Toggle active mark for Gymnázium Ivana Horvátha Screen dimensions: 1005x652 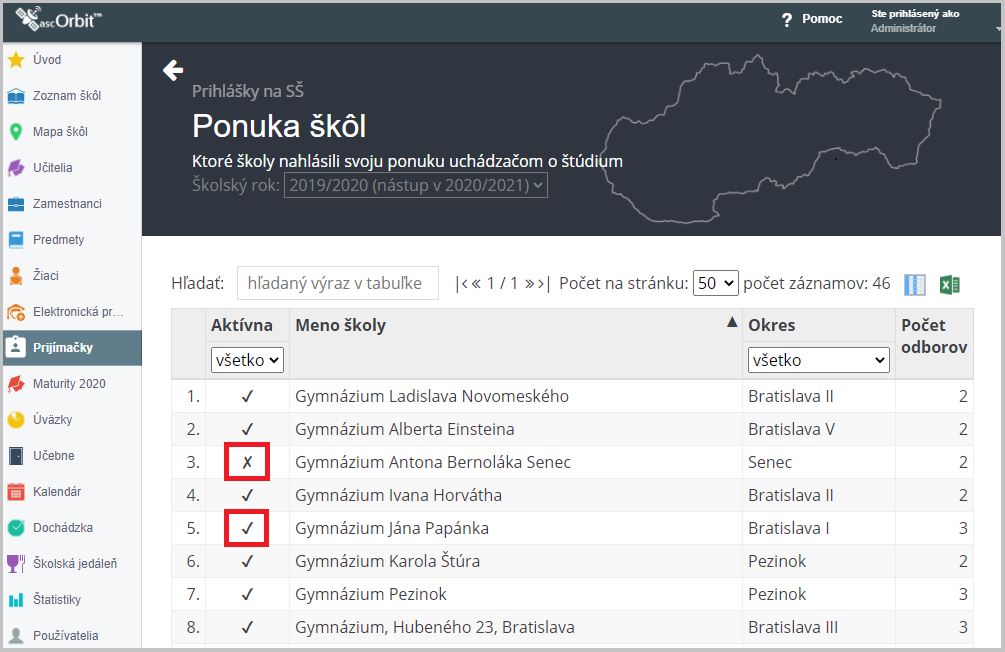click(x=247, y=496)
